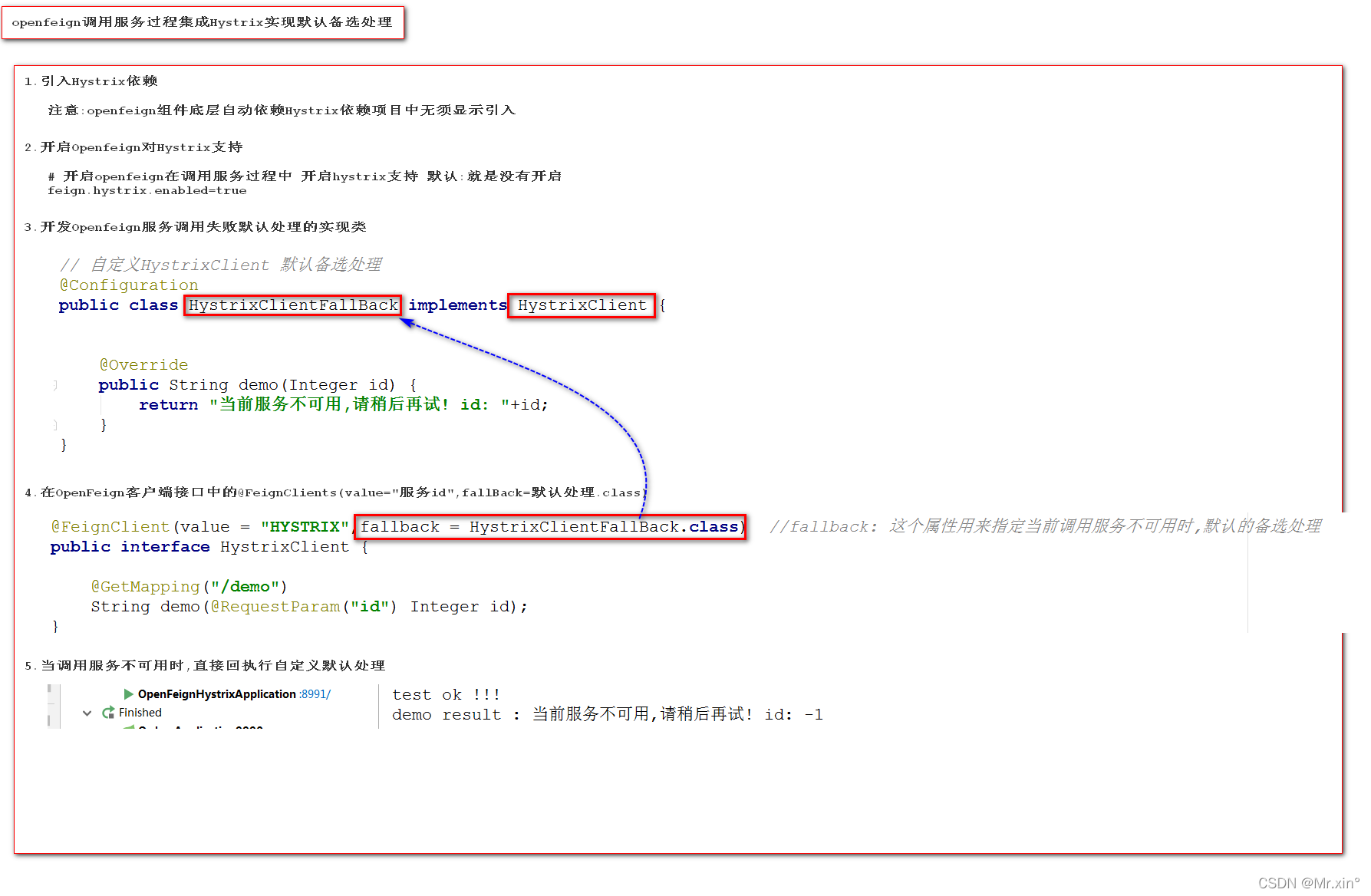This screenshot has height=896, width=1371.
Task: Click console line 'demo result : 当前服务不可用'
Action: (x=521, y=715)
